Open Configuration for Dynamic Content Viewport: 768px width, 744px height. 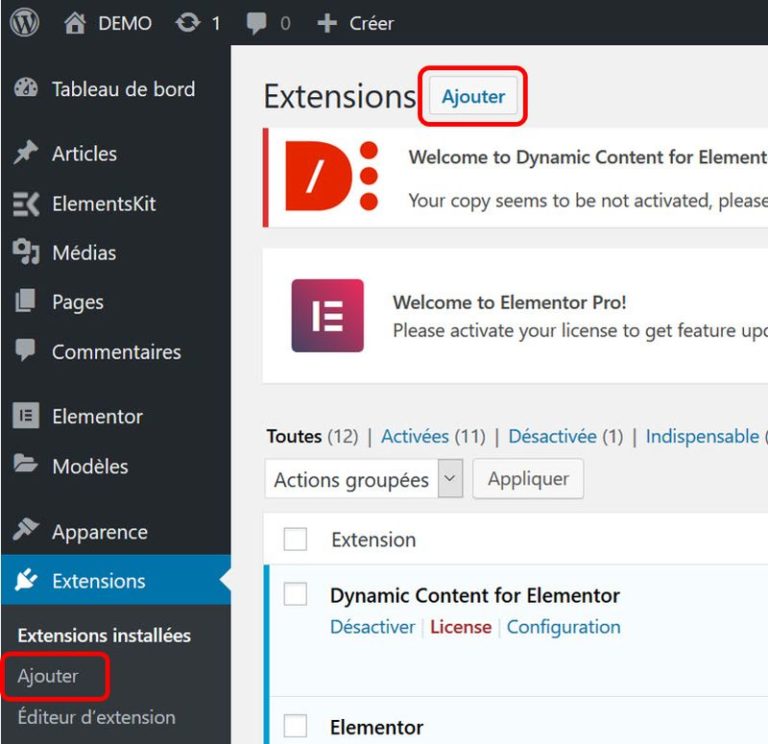pos(563,627)
